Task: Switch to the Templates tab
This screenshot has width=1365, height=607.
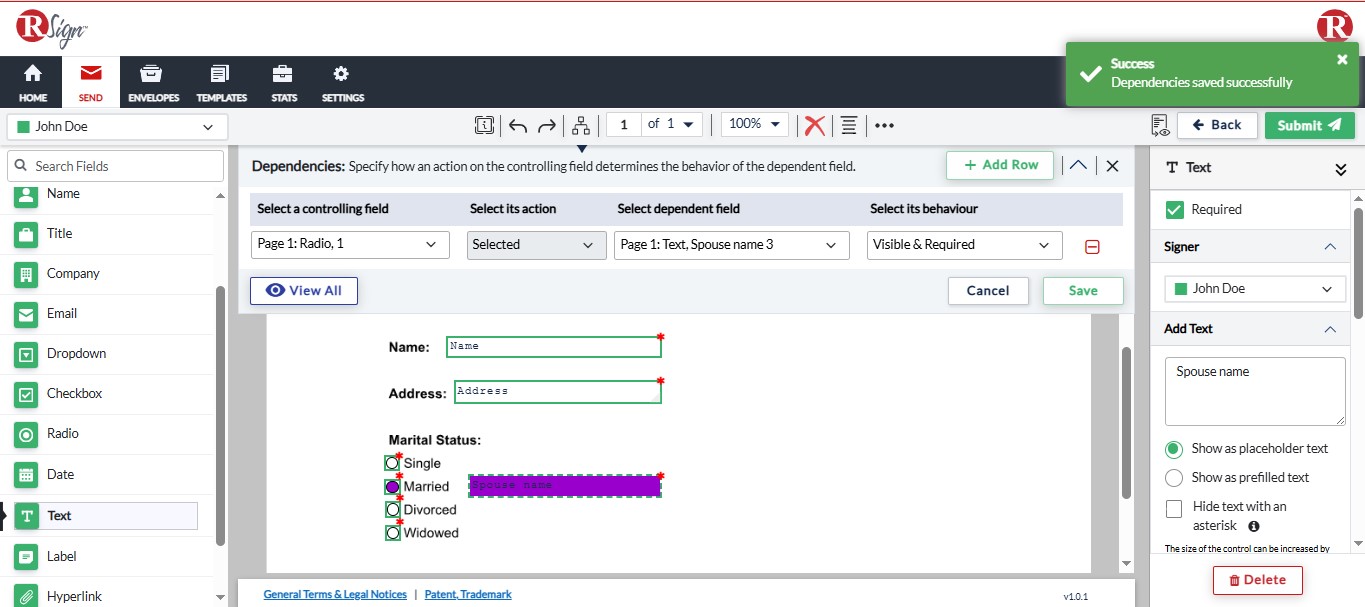Action: pyautogui.click(x=221, y=82)
